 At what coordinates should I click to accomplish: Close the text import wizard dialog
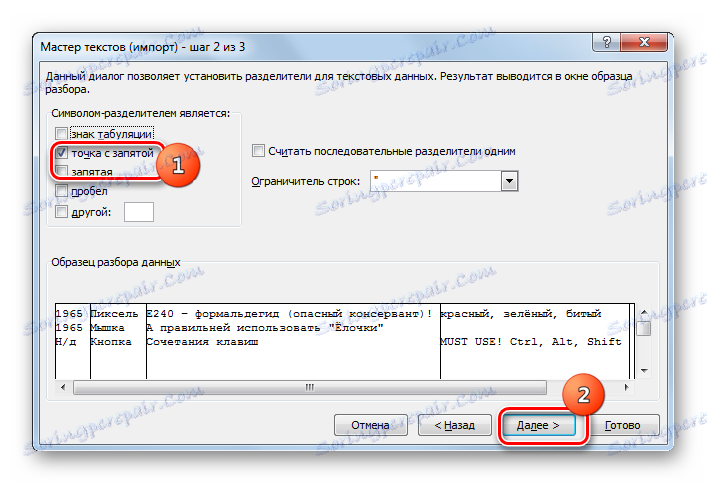644,42
